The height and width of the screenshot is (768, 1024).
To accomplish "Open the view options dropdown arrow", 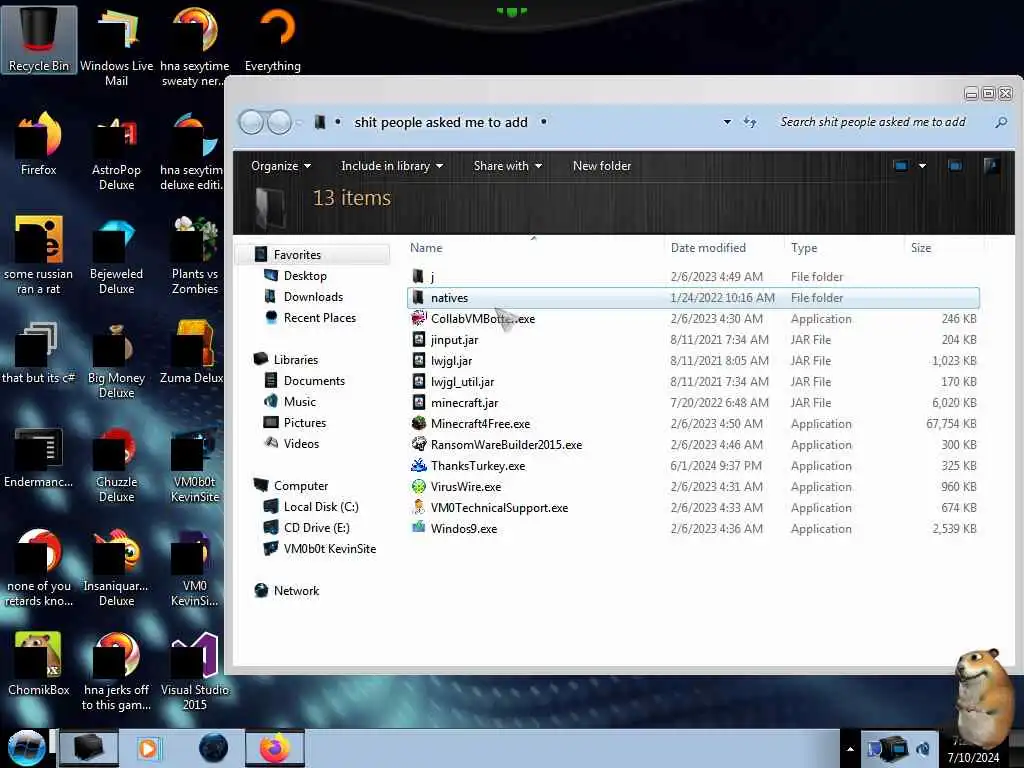I will click(x=922, y=166).
